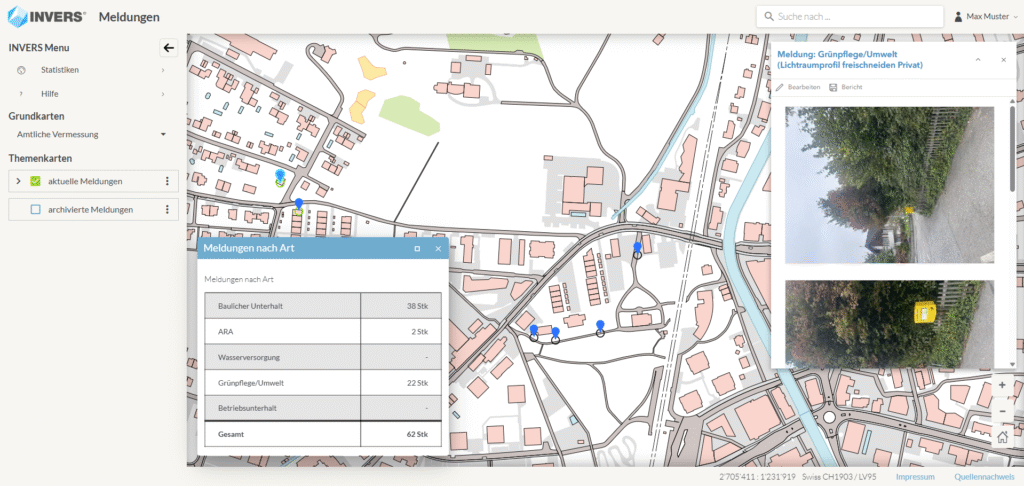Expand the aktuelle Meldungen layer tree
The height and width of the screenshot is (486, 1024).
coord(18,181)
